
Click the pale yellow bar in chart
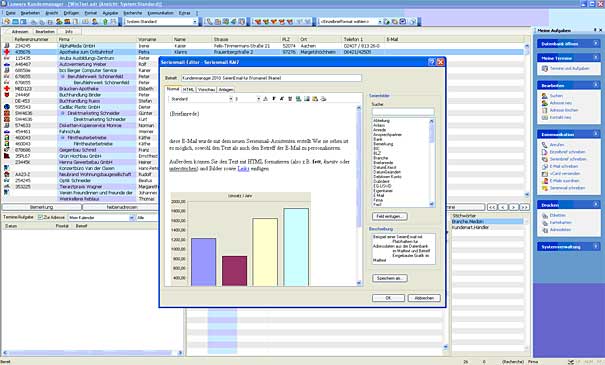tap(265, 252)
